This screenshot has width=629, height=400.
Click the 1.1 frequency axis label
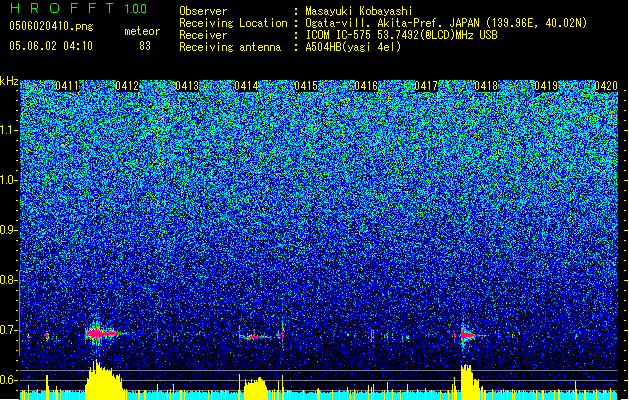tap(9, 130)
